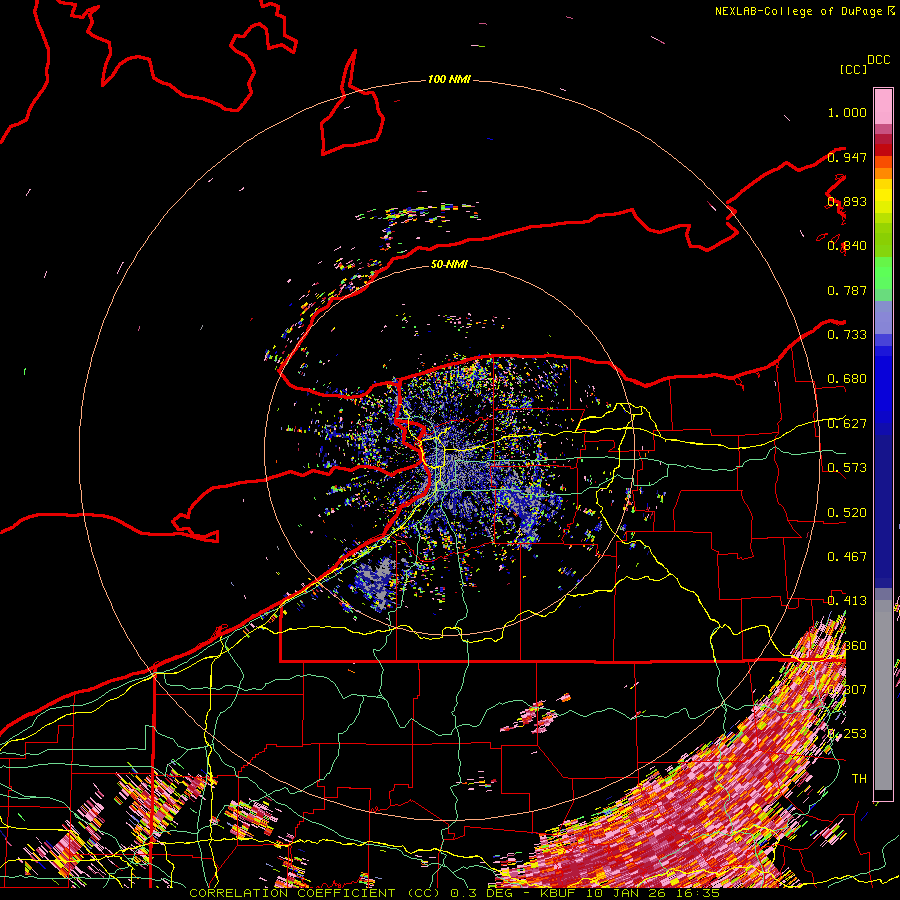900x900 pixels.
Task: Click the 1.000 legend value
Action: pos(847,112)
